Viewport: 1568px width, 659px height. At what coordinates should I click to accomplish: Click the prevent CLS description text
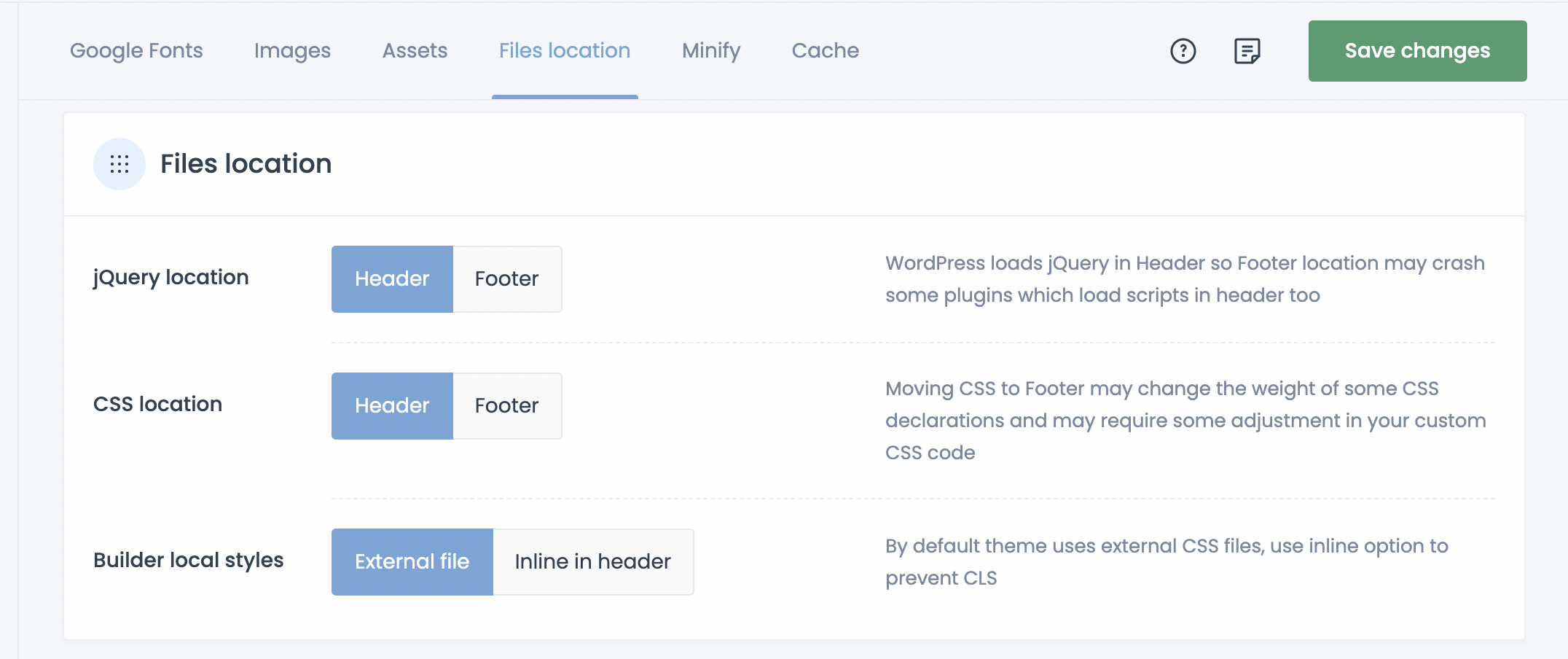pos(1167,562)
